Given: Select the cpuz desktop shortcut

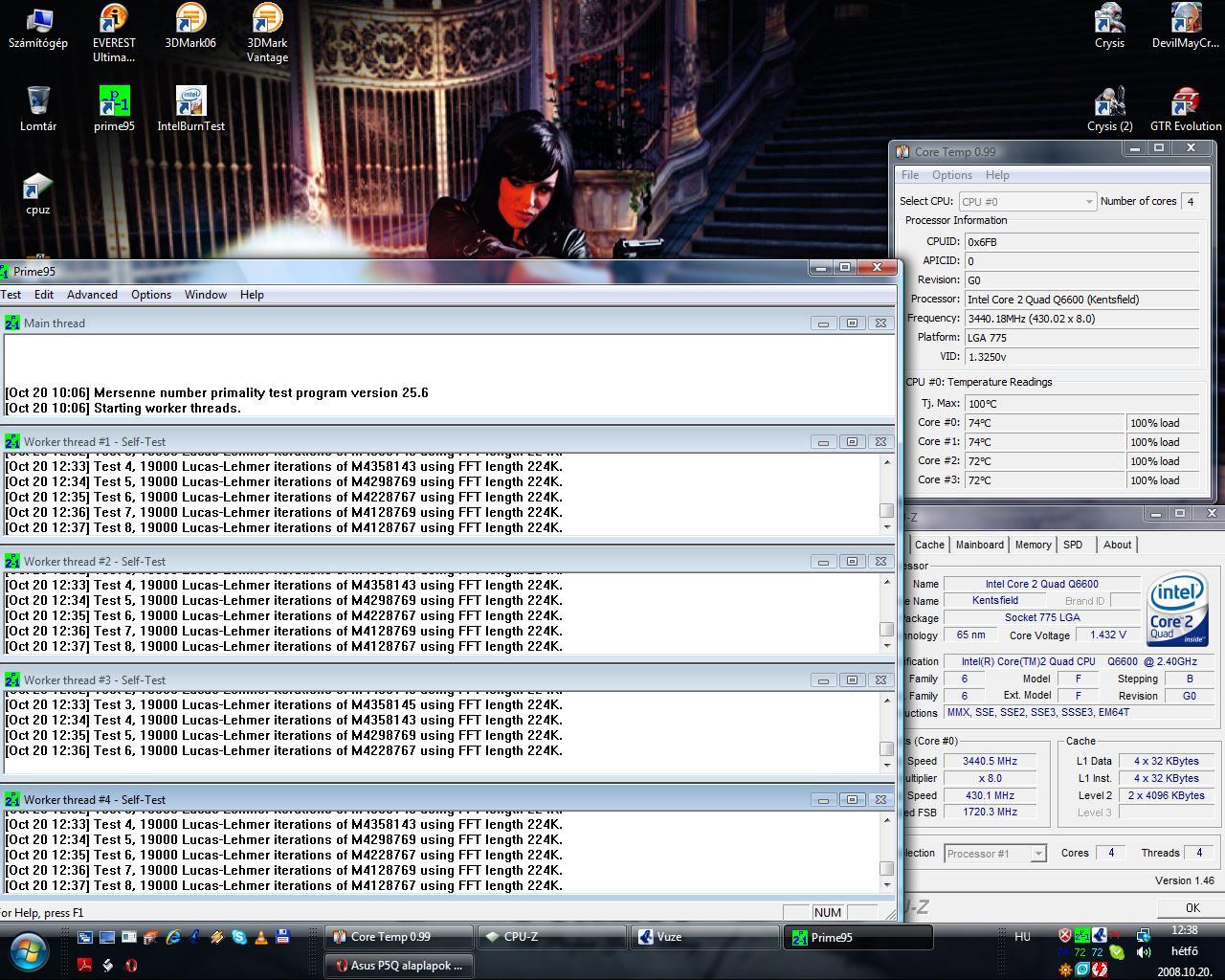Looking at the screenshot, I should pyautogui.click(x=38, y=194).
